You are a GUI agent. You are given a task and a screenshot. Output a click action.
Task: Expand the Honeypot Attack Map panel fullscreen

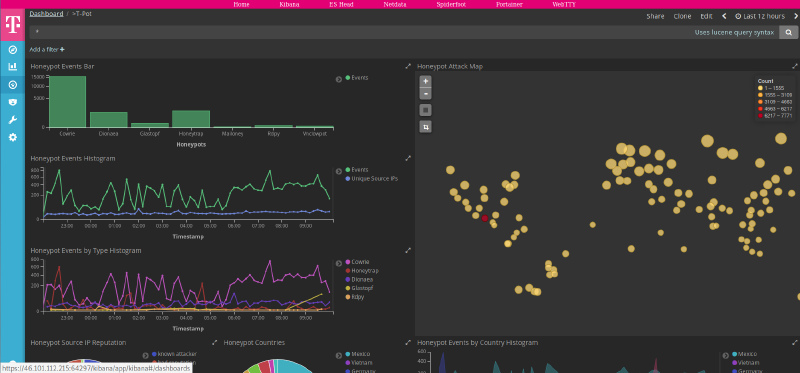795,66
